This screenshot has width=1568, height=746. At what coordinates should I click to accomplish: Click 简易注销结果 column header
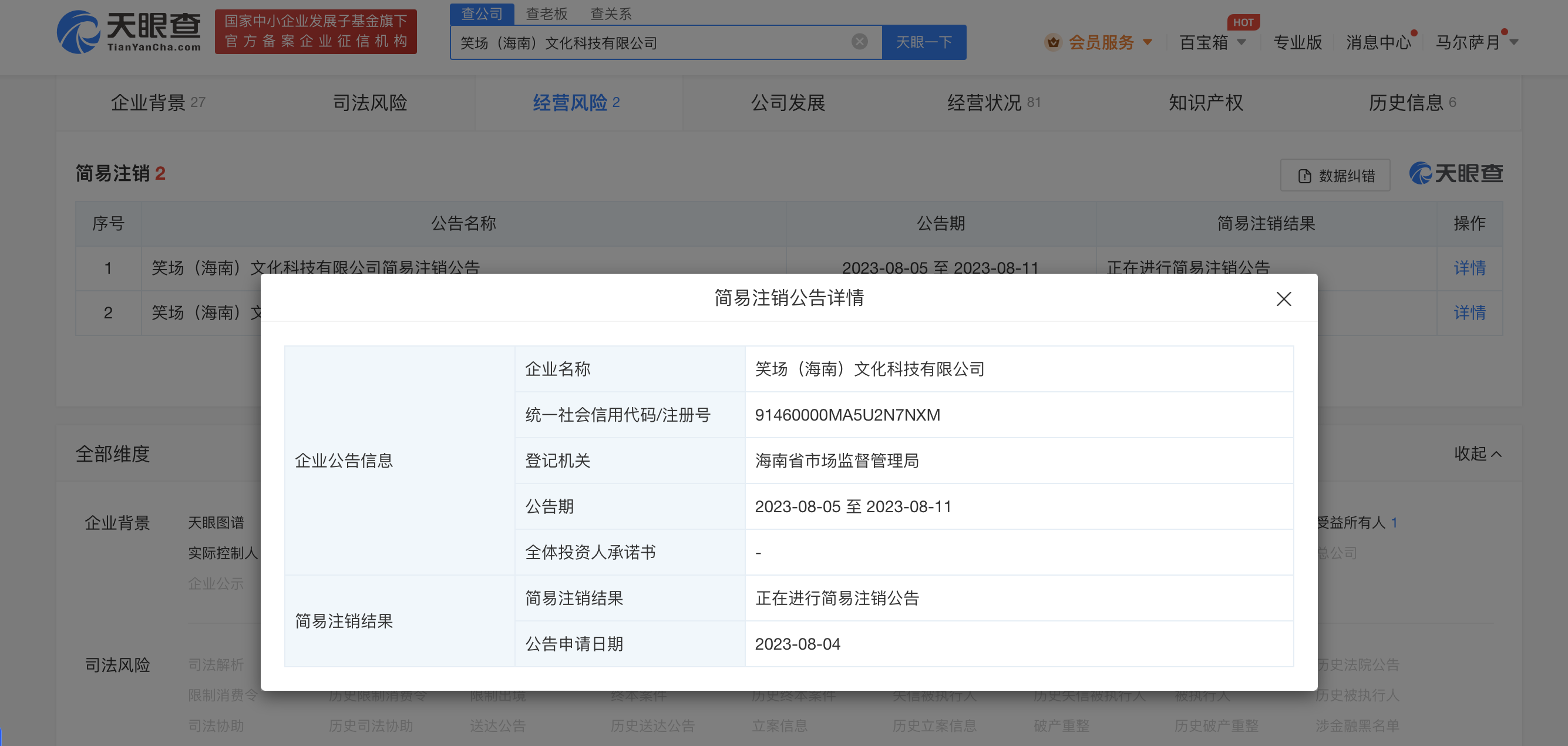(x=1266, y=223)
